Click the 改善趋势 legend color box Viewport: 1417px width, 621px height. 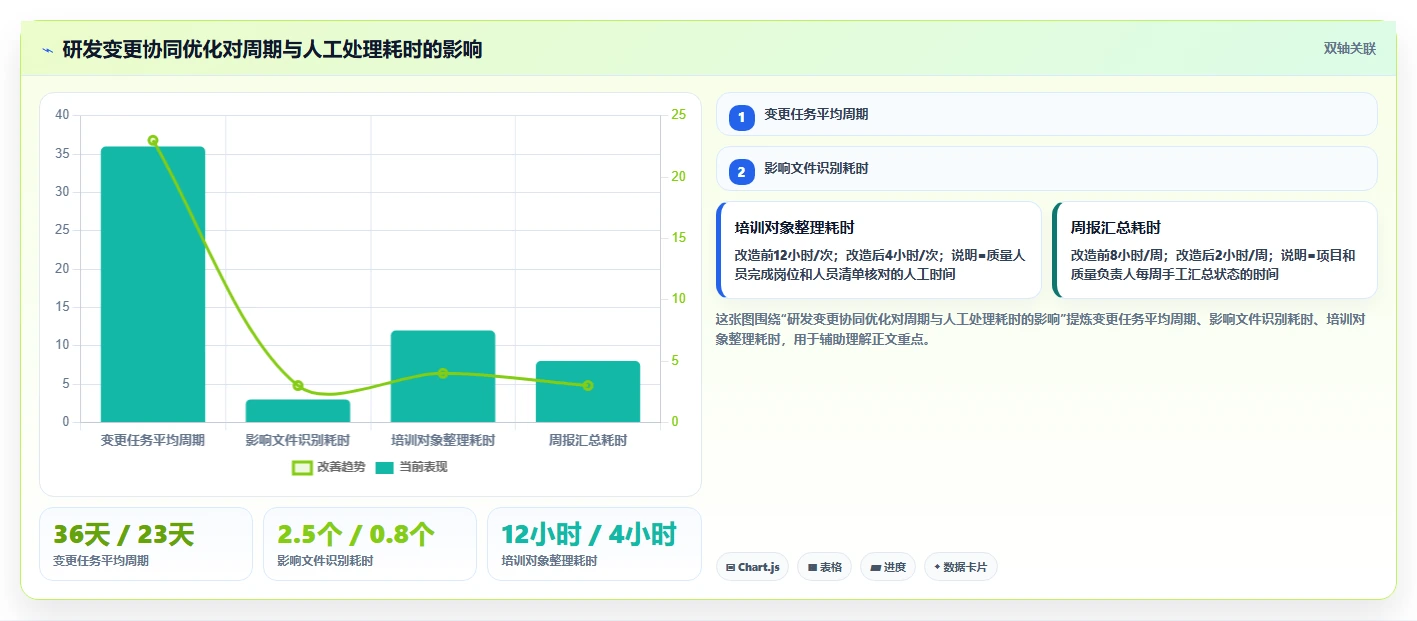pyautogui.click(x=302, y=467)
